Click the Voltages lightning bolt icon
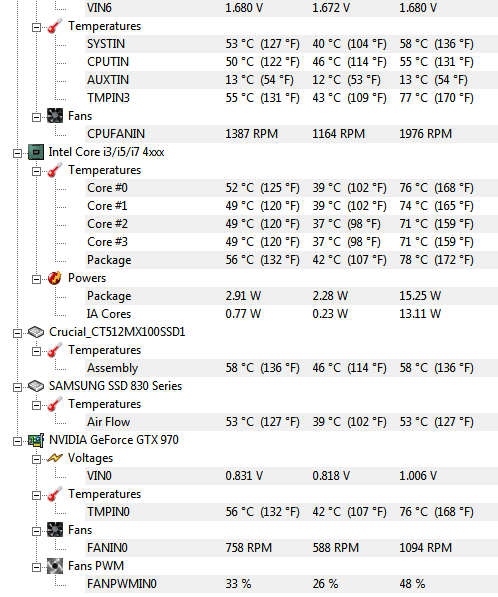The width and height of the screenshot is (498, 597). point(55,458)
